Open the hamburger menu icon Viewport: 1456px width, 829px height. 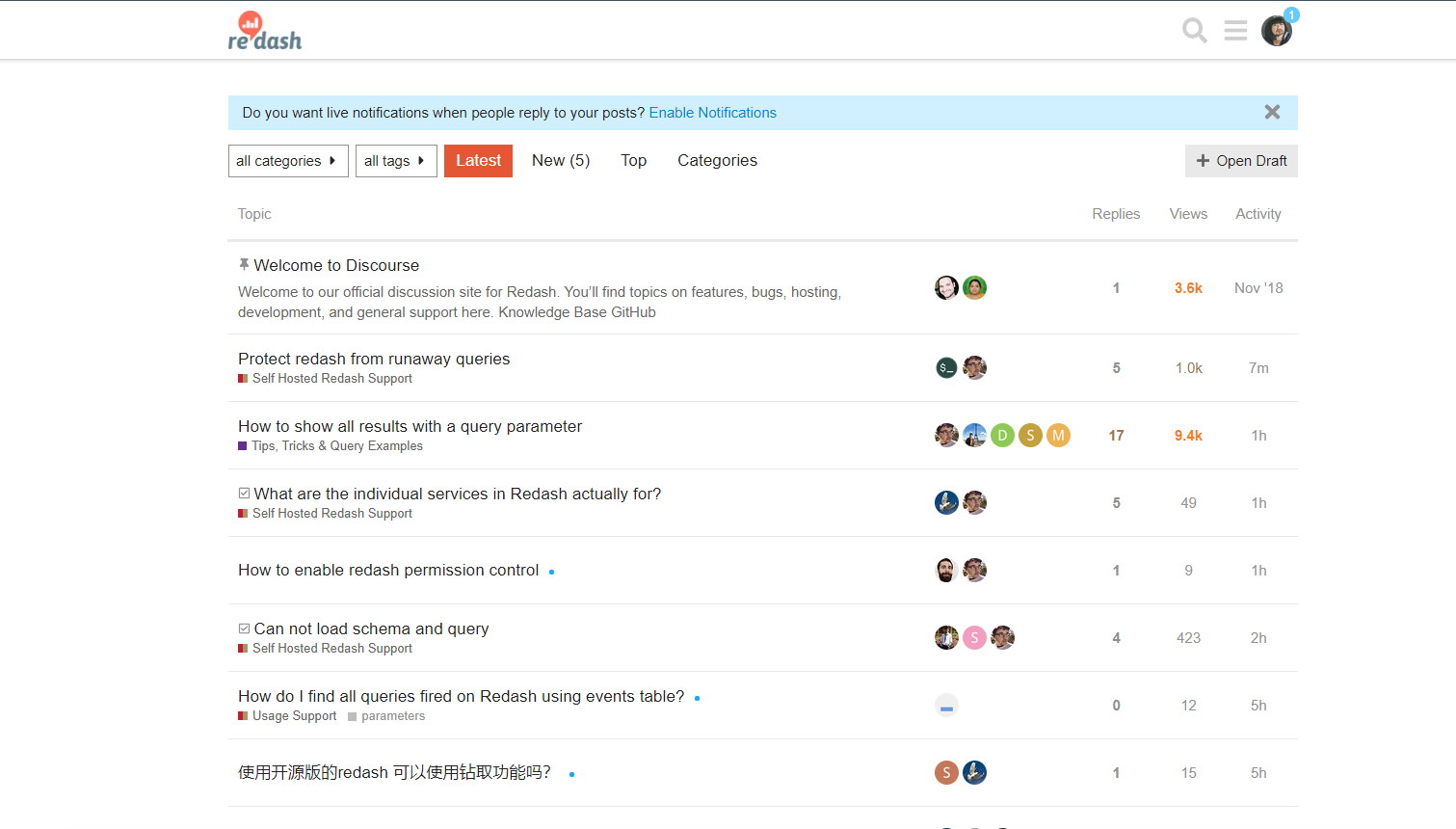pyautogui.click(x=1235, y=31)
